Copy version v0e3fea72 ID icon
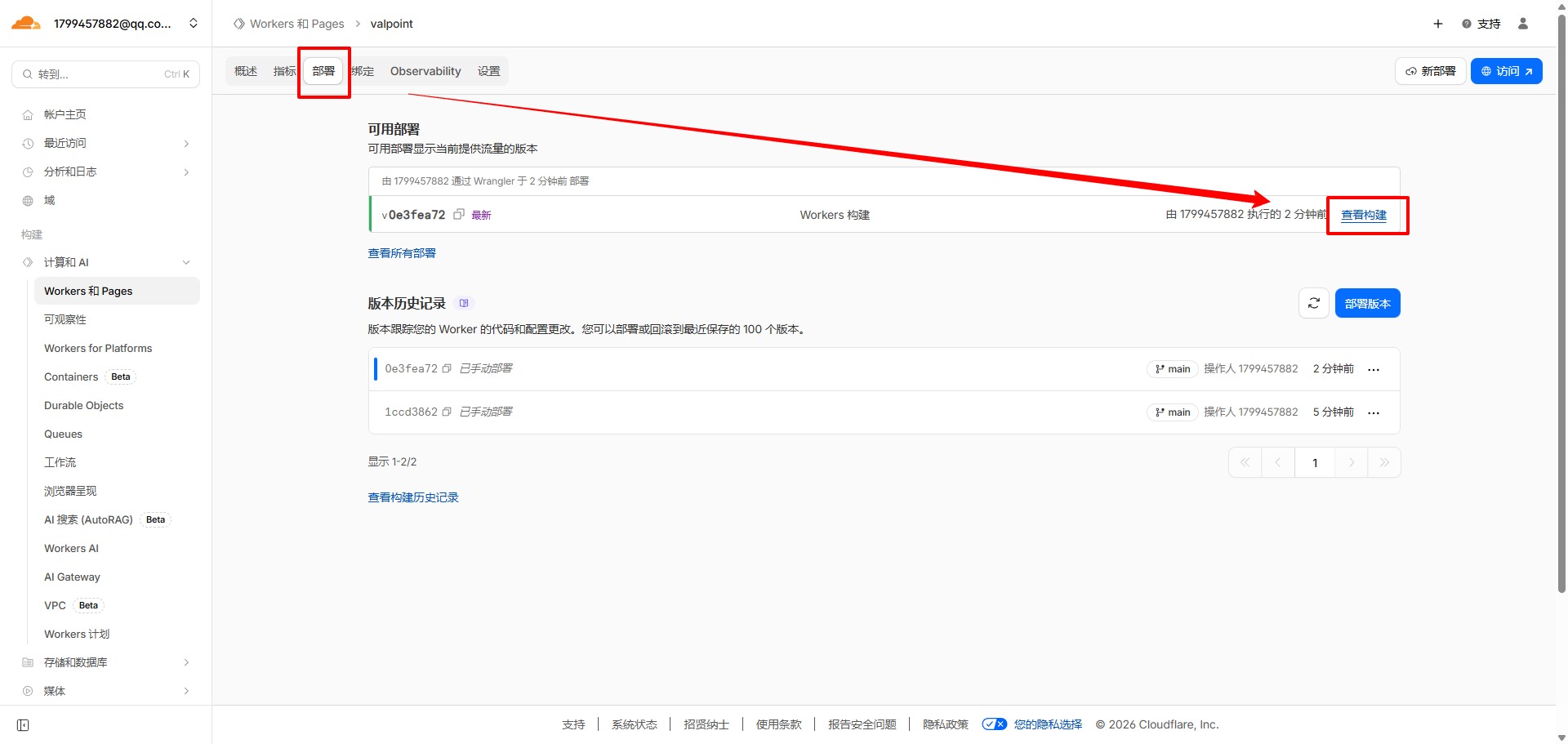Screen dimensions: 1568x744 pyautogui.click(x=459, y=214)
